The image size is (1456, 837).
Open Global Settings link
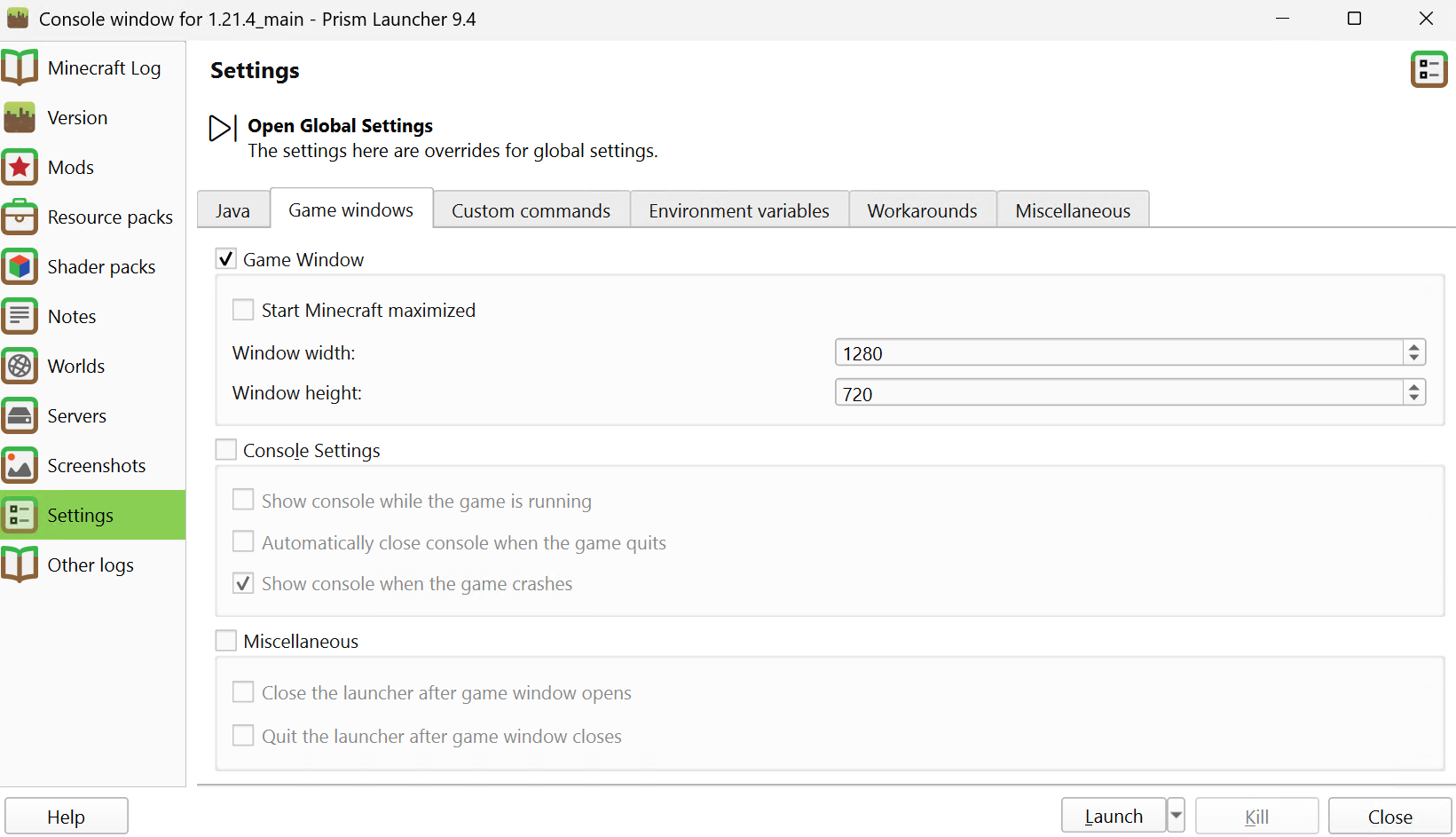[340, 126]
